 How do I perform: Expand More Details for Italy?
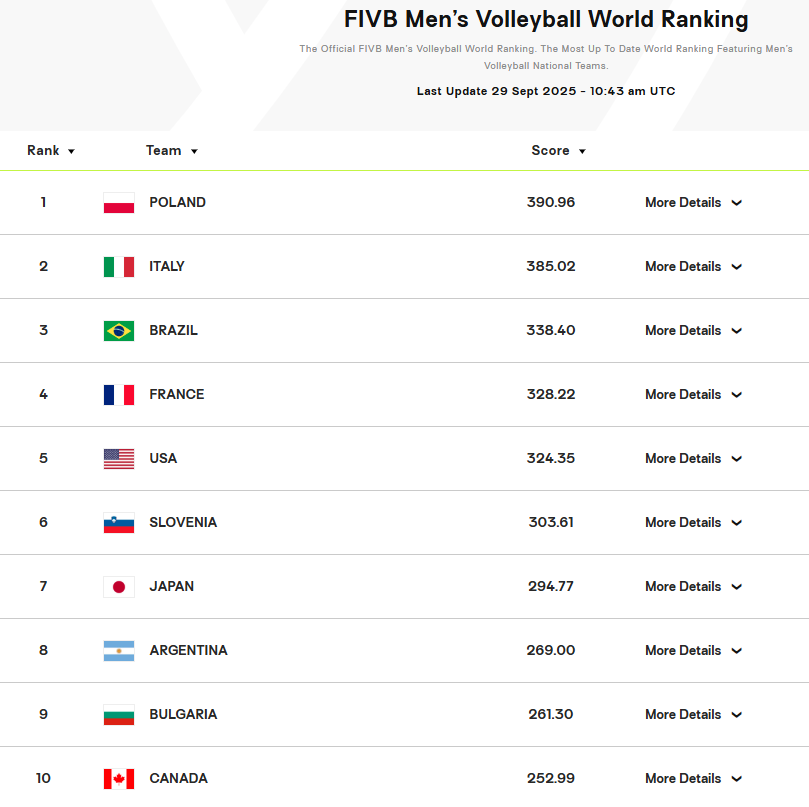(693, 267)
